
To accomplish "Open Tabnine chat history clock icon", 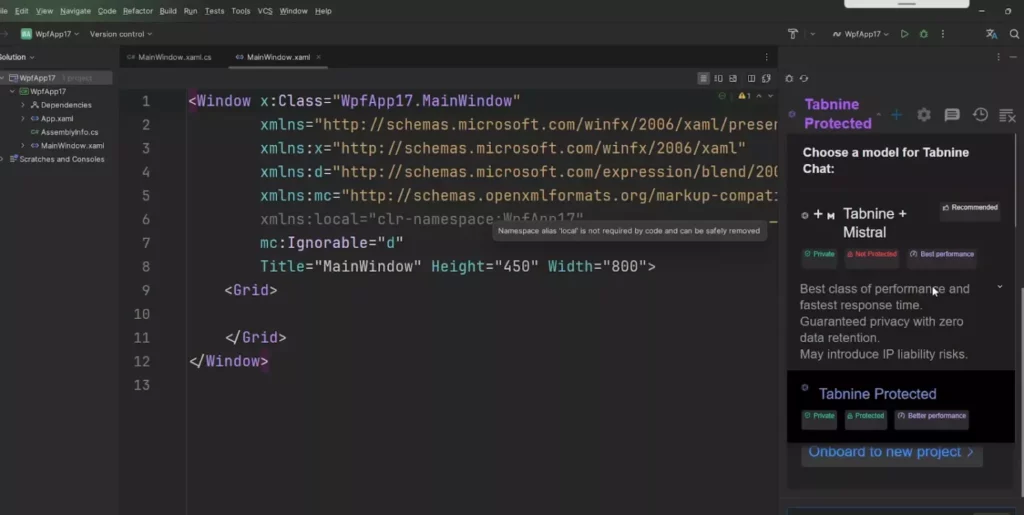I will click(980, 115).
